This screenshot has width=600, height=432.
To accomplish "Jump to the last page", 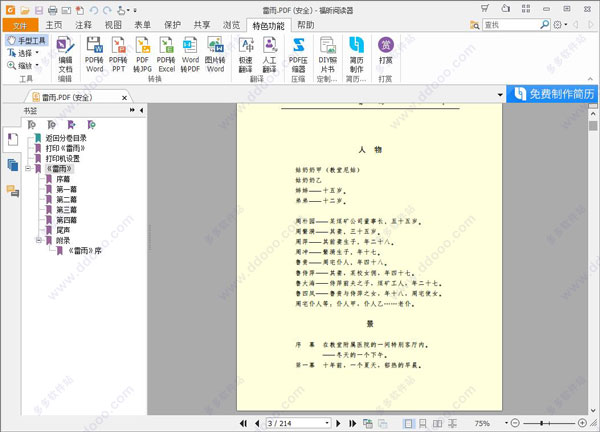I will [x=352, y=423].
